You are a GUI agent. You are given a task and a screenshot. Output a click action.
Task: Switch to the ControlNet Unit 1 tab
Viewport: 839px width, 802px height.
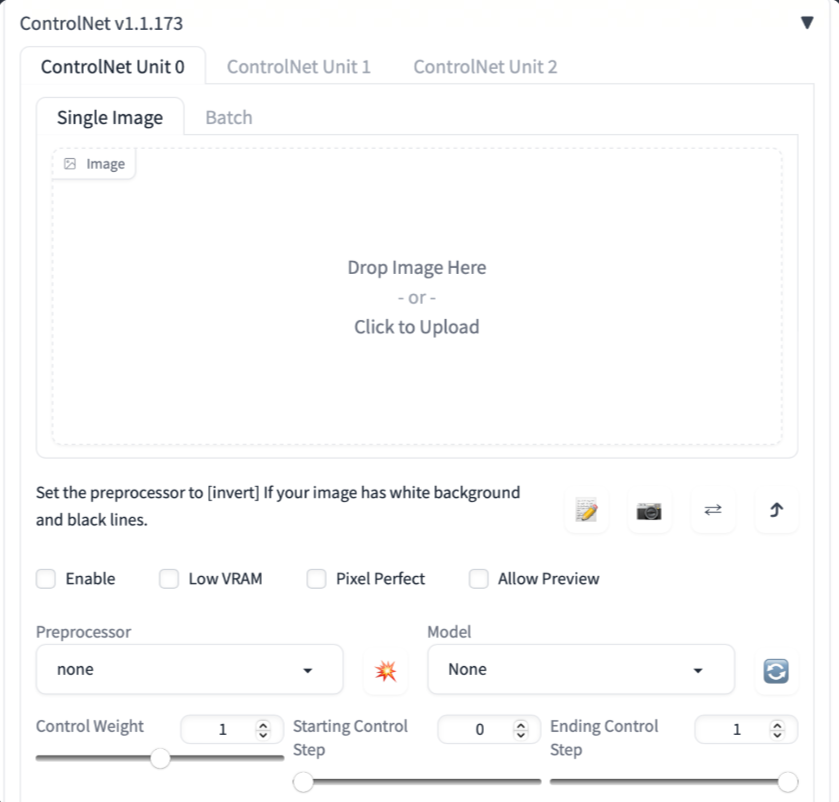299,66
